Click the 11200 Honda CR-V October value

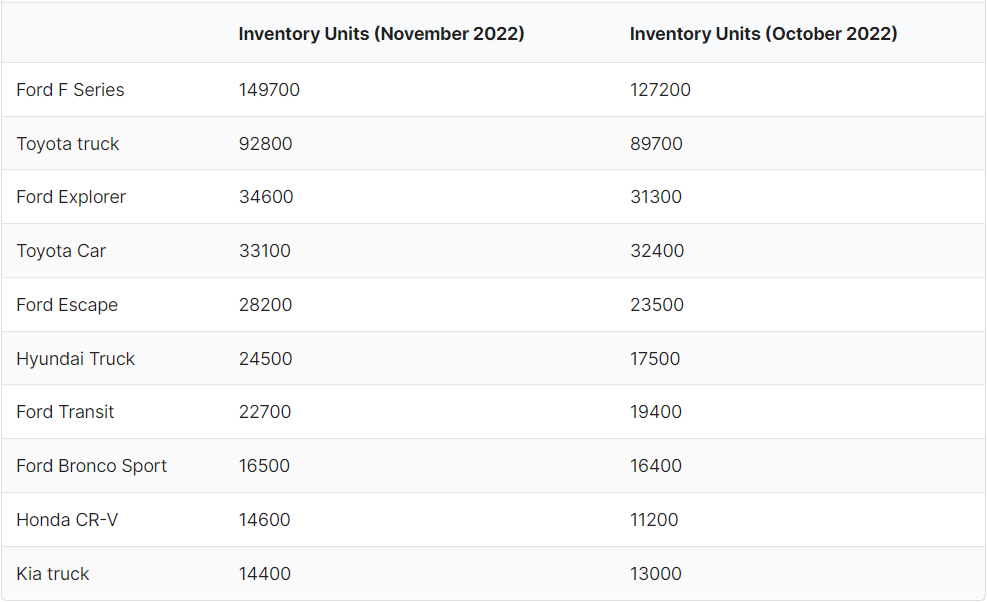[x=655, y=520]
